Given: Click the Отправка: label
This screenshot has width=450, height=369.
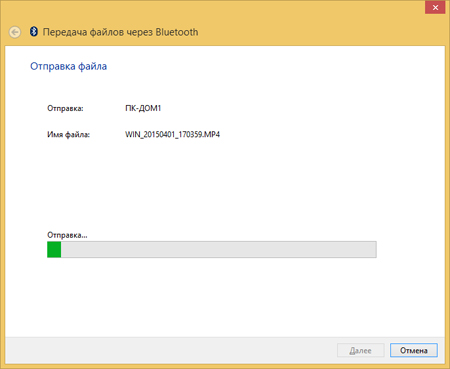Looking at the screenshot, I should click(65, 108).
